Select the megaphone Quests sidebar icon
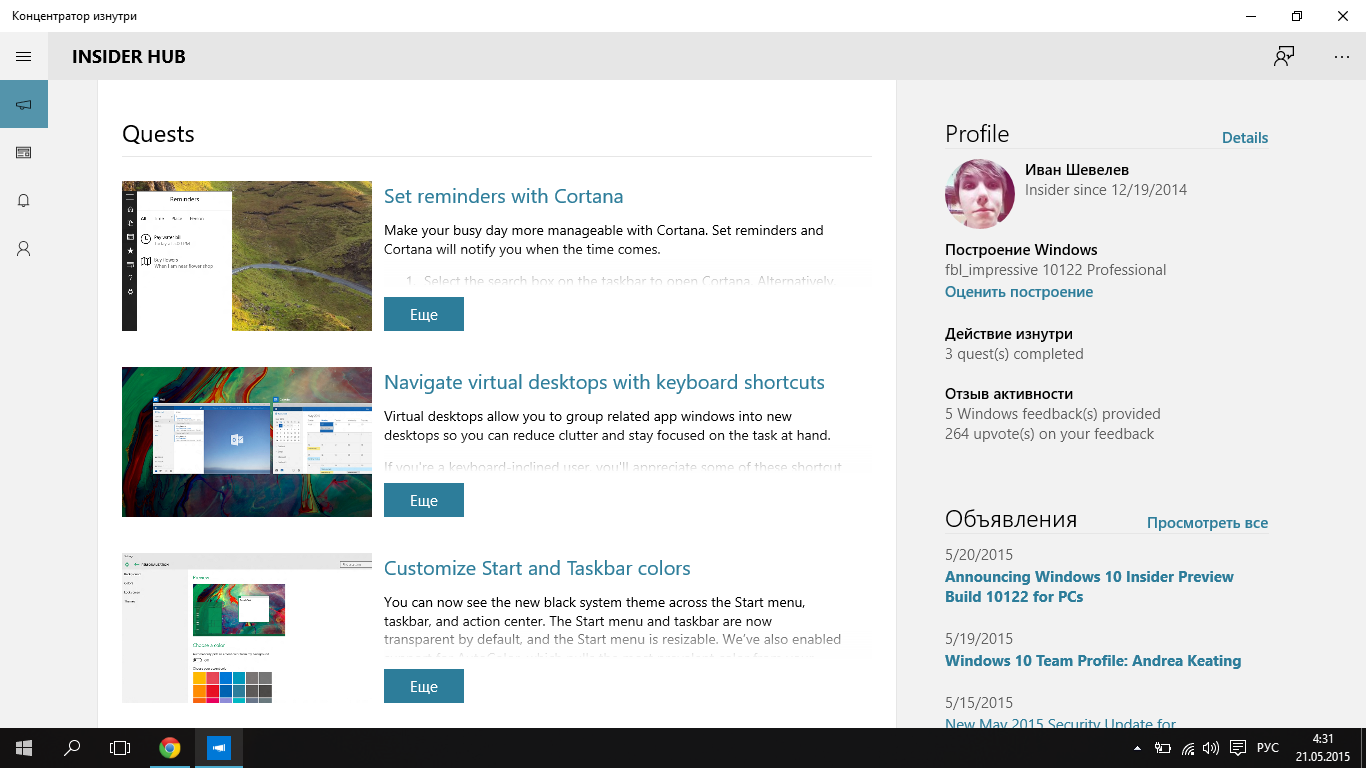Viewport: 1366px width, 768px height. point(24,104)
